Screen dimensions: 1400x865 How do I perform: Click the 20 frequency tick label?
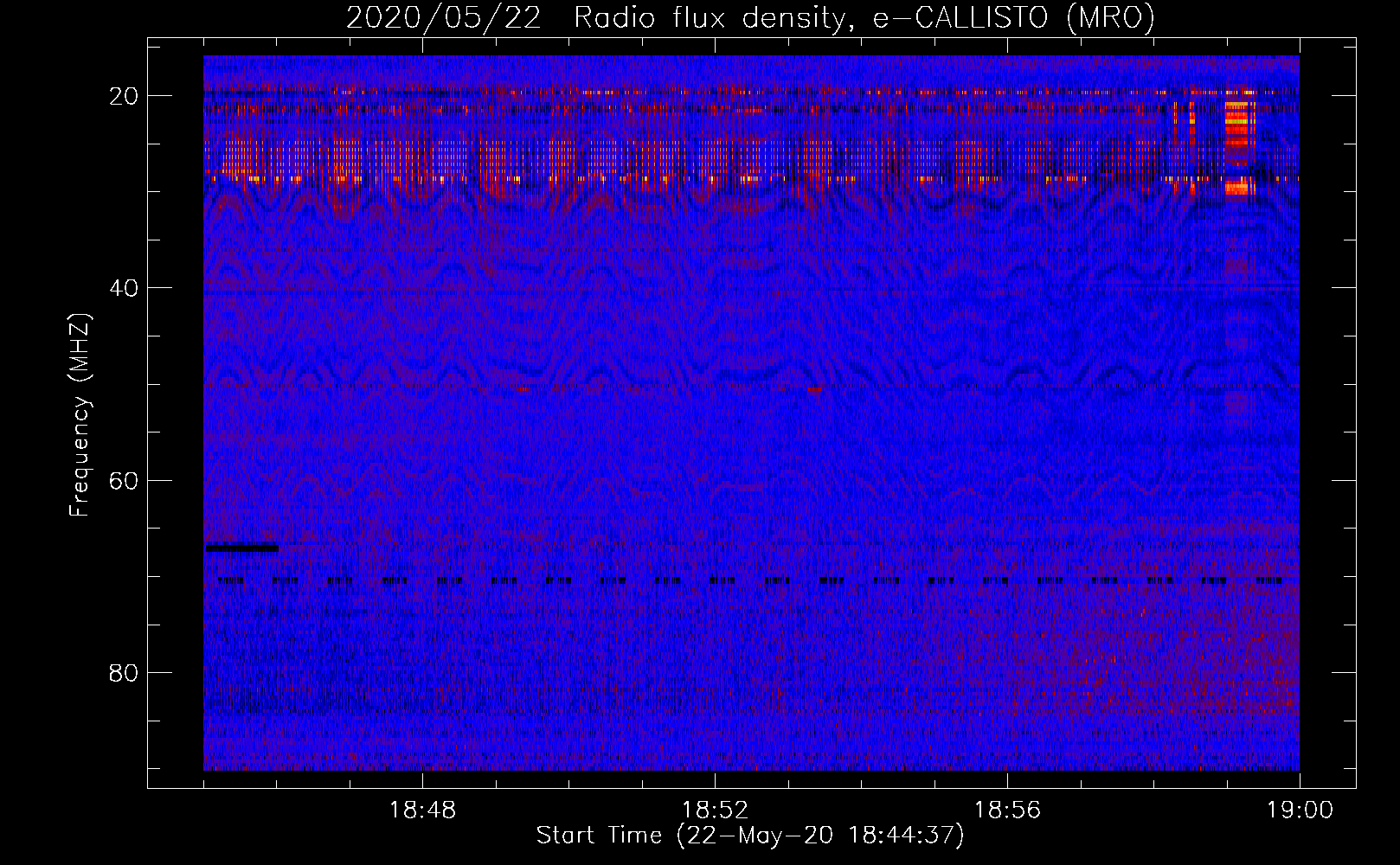(125, 96)
